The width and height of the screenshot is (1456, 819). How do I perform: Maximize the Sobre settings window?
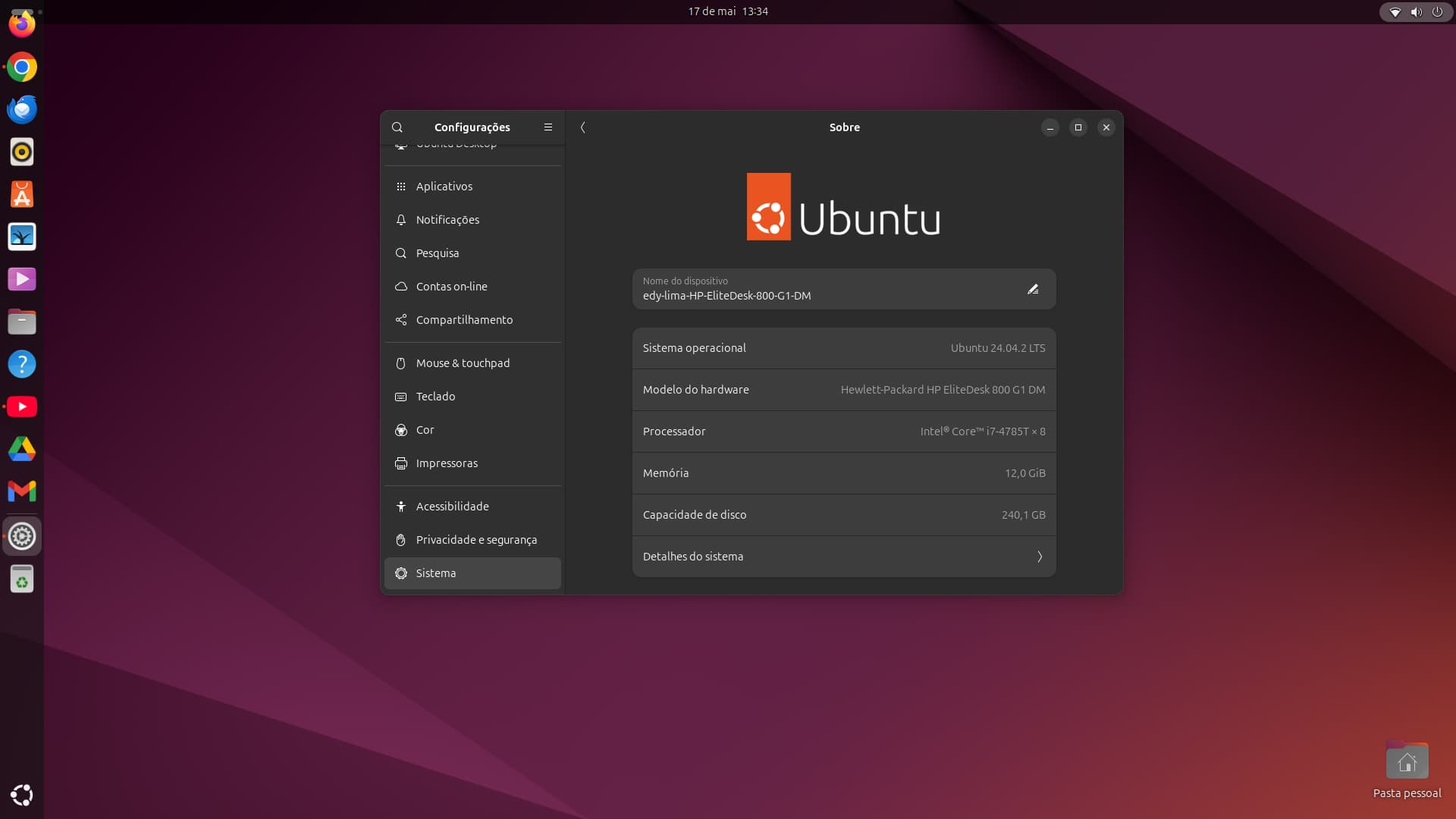pyautogui.click(x=1078, y=127)
